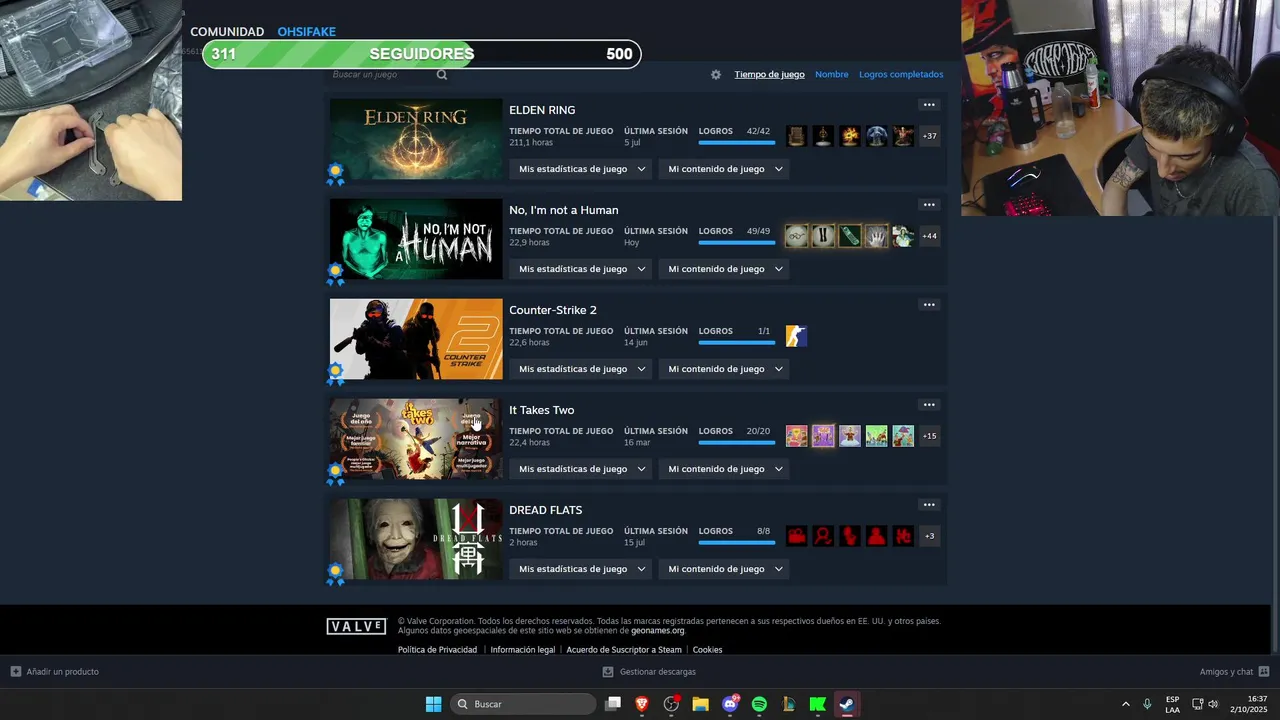Click first It Takes Two achievement icon
Viewport: 1280px width, 720px height.
point(796,436)
